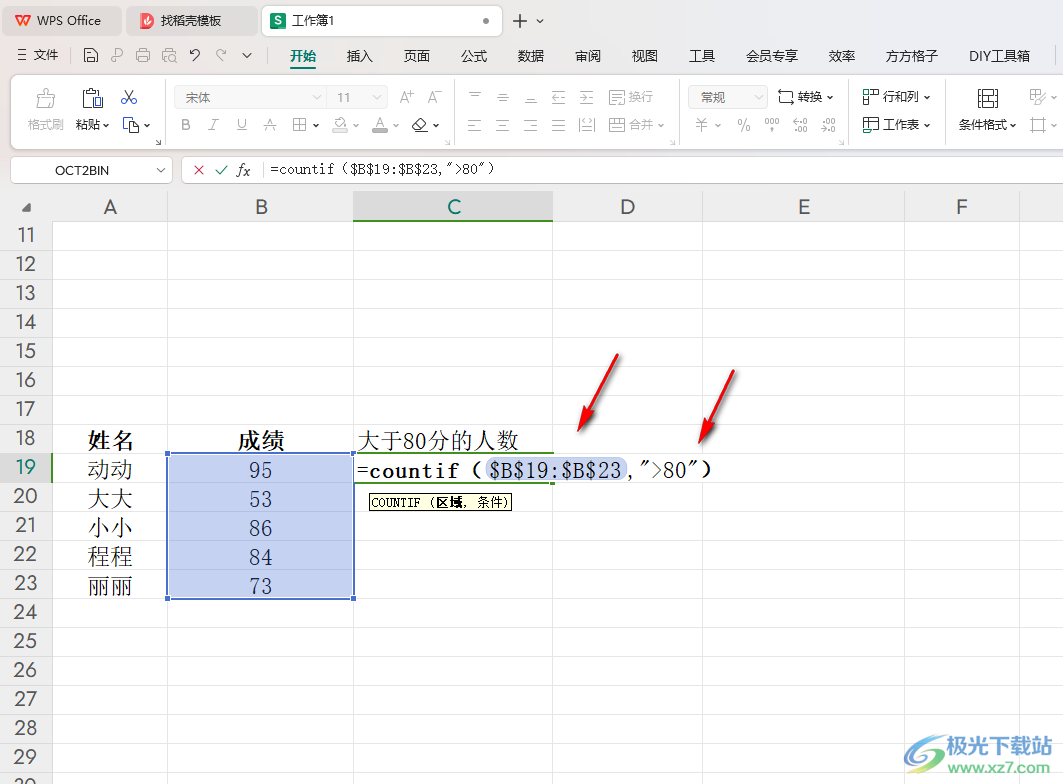Screen dimensions: 1063x784
Task: Switch to the Review (审阅) tab
Action: [587, 56]
